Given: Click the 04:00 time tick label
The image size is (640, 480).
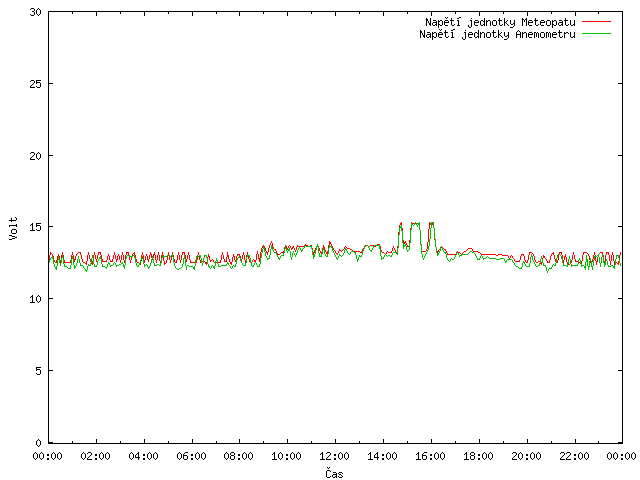Looking at the screenshot, I should [x=143, y=456].
